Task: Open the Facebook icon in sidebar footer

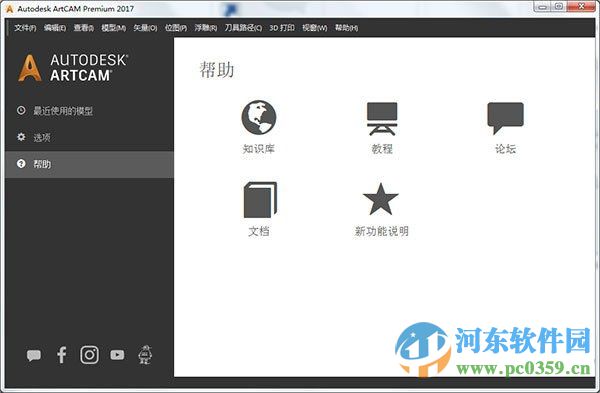Action: [x=62, y=355]
